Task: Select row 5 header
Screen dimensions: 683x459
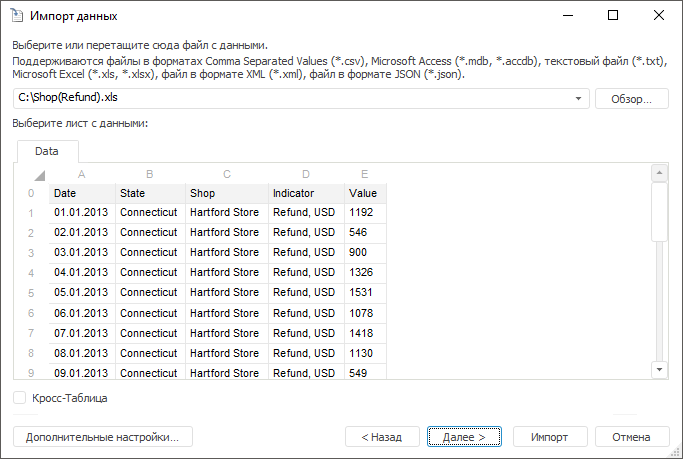Action: click(x=31, y=293)
